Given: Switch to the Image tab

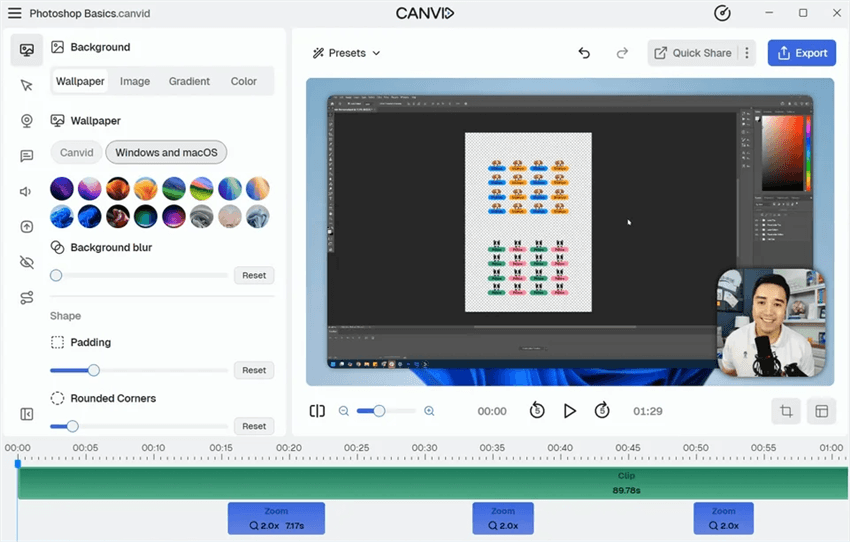Looking at the screenshot, I should [135, 81].
